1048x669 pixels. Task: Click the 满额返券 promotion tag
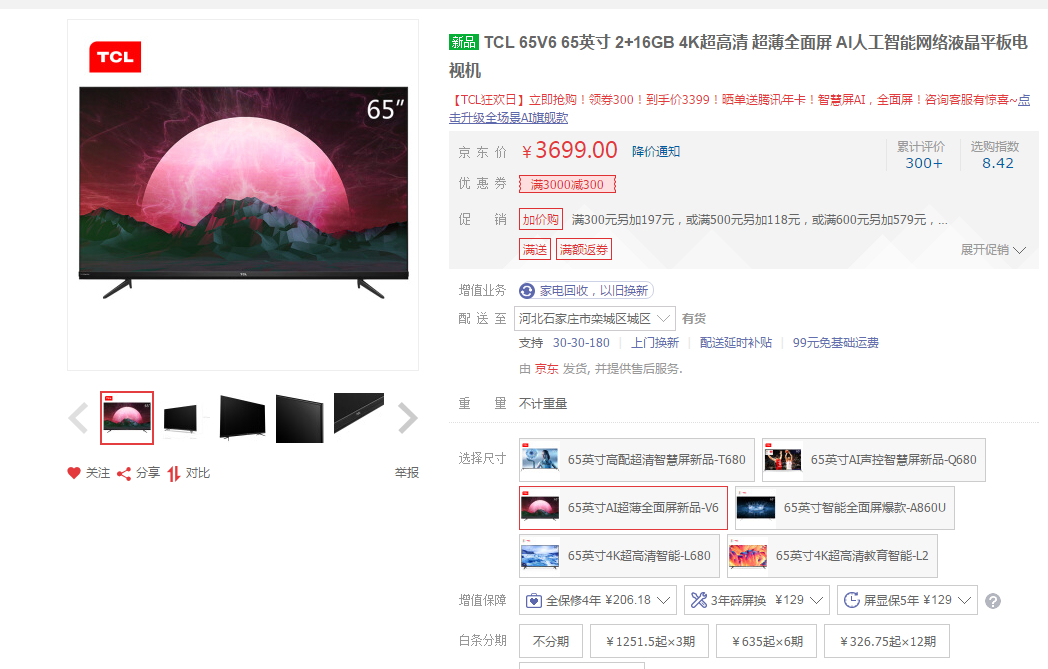click(583, 250)
